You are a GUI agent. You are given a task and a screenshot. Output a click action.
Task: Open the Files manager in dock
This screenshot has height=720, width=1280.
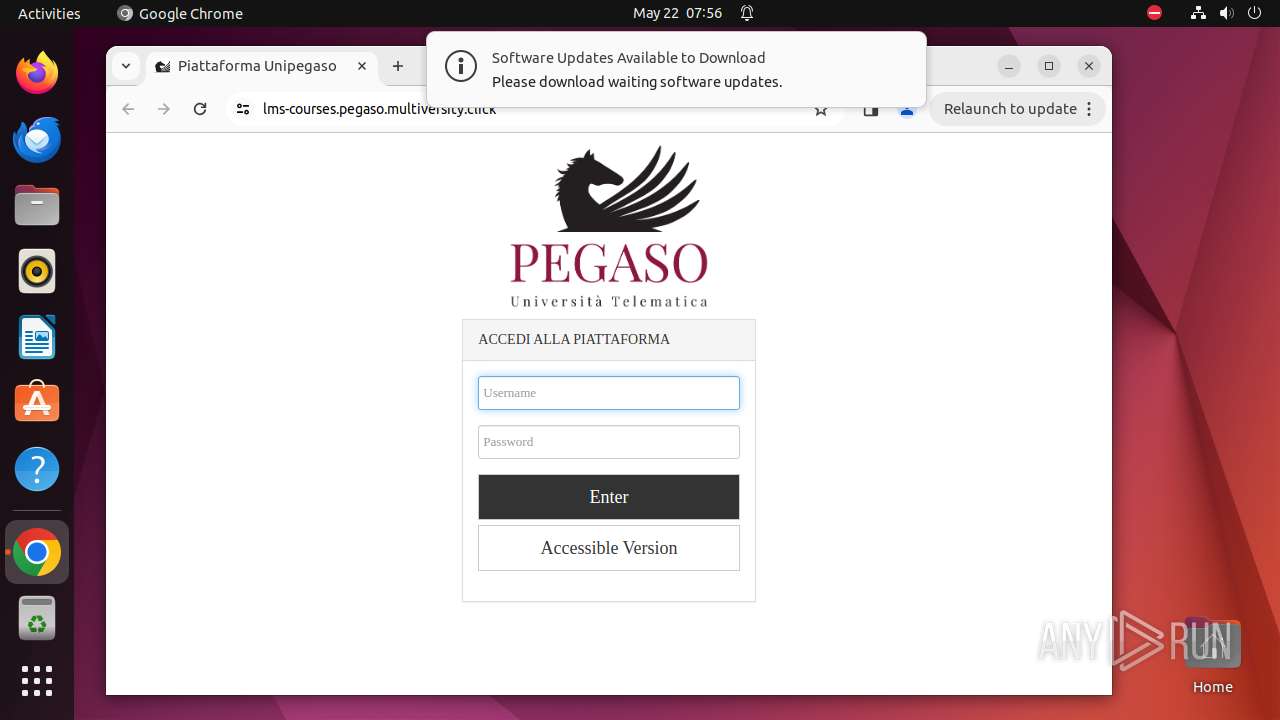[x=37, y=205]
